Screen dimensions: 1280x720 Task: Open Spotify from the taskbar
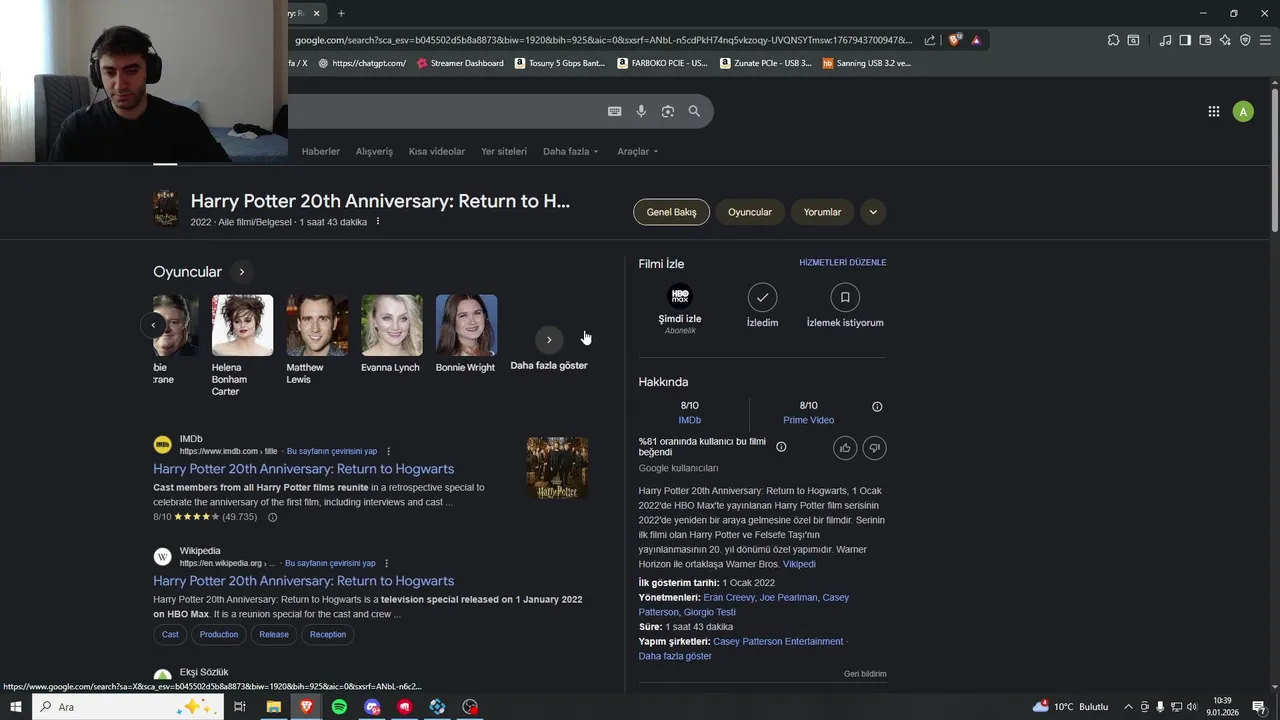(339, 707)
